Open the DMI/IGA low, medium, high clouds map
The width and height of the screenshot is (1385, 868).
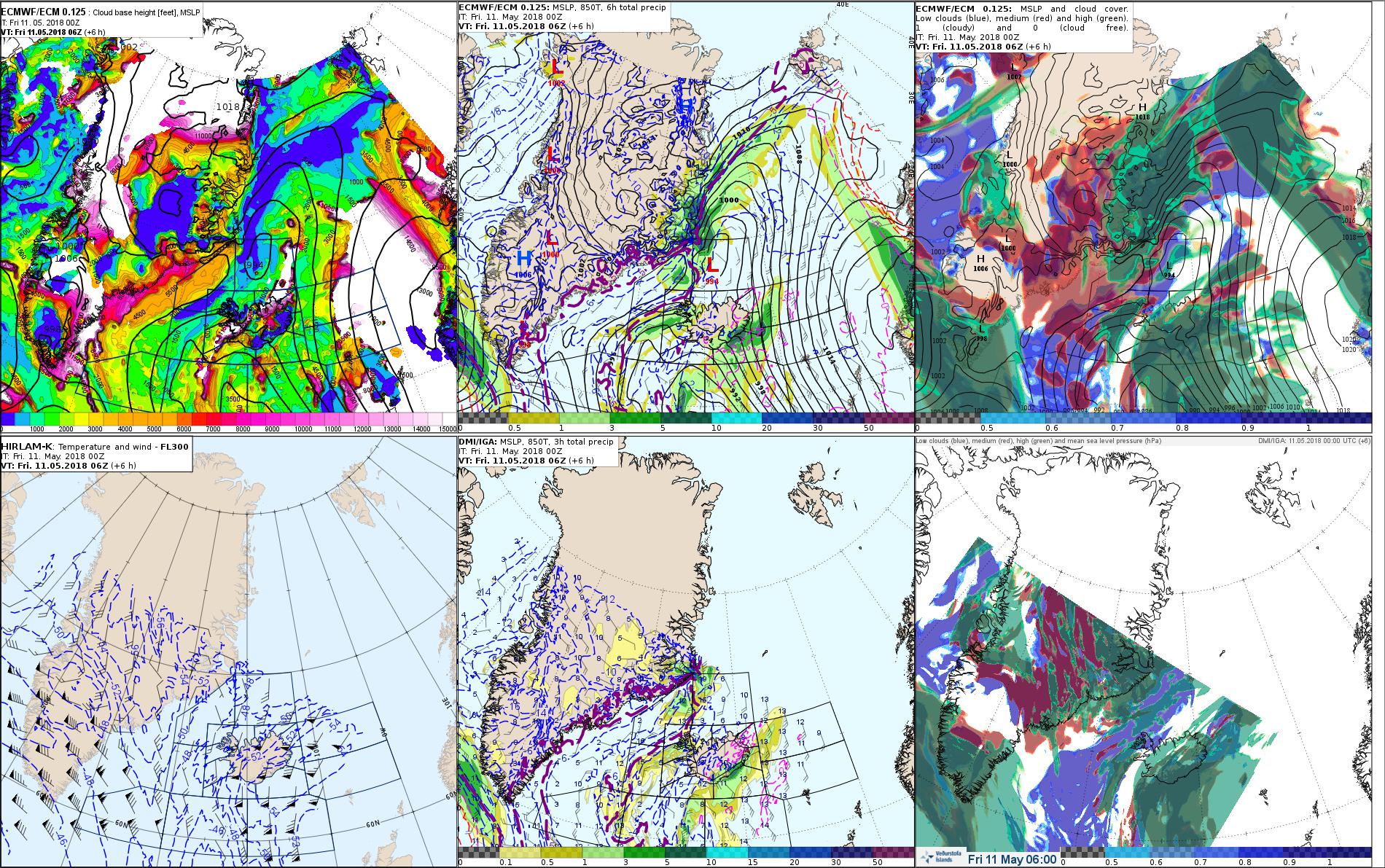coord(1143,651)
